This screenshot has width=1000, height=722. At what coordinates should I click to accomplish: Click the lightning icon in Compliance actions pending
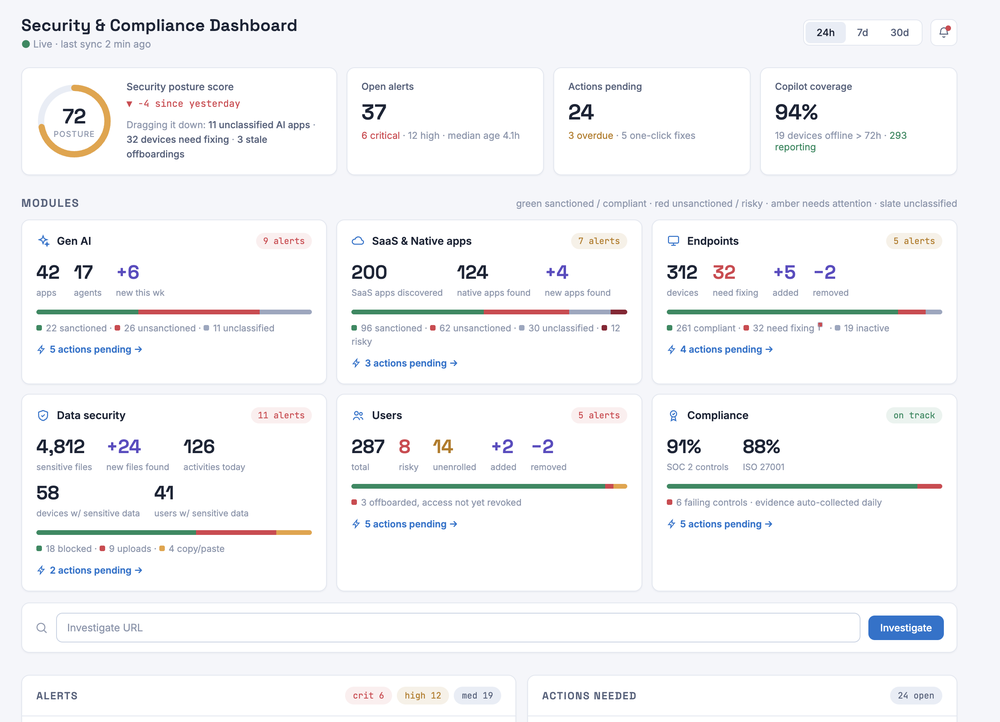tap(671, 524)
